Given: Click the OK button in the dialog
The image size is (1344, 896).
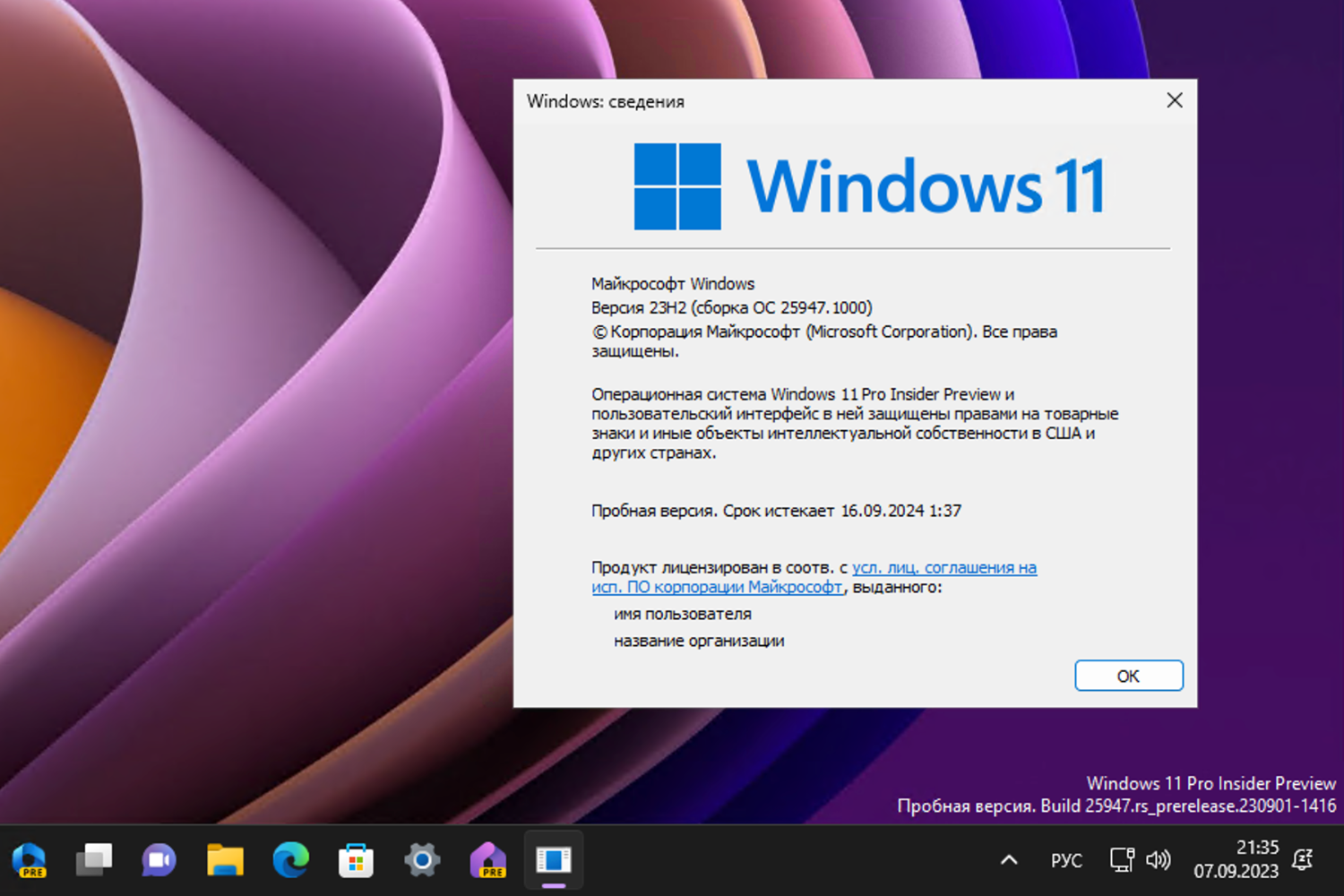Looking at the screenshot, I should tap(1128, 676).
